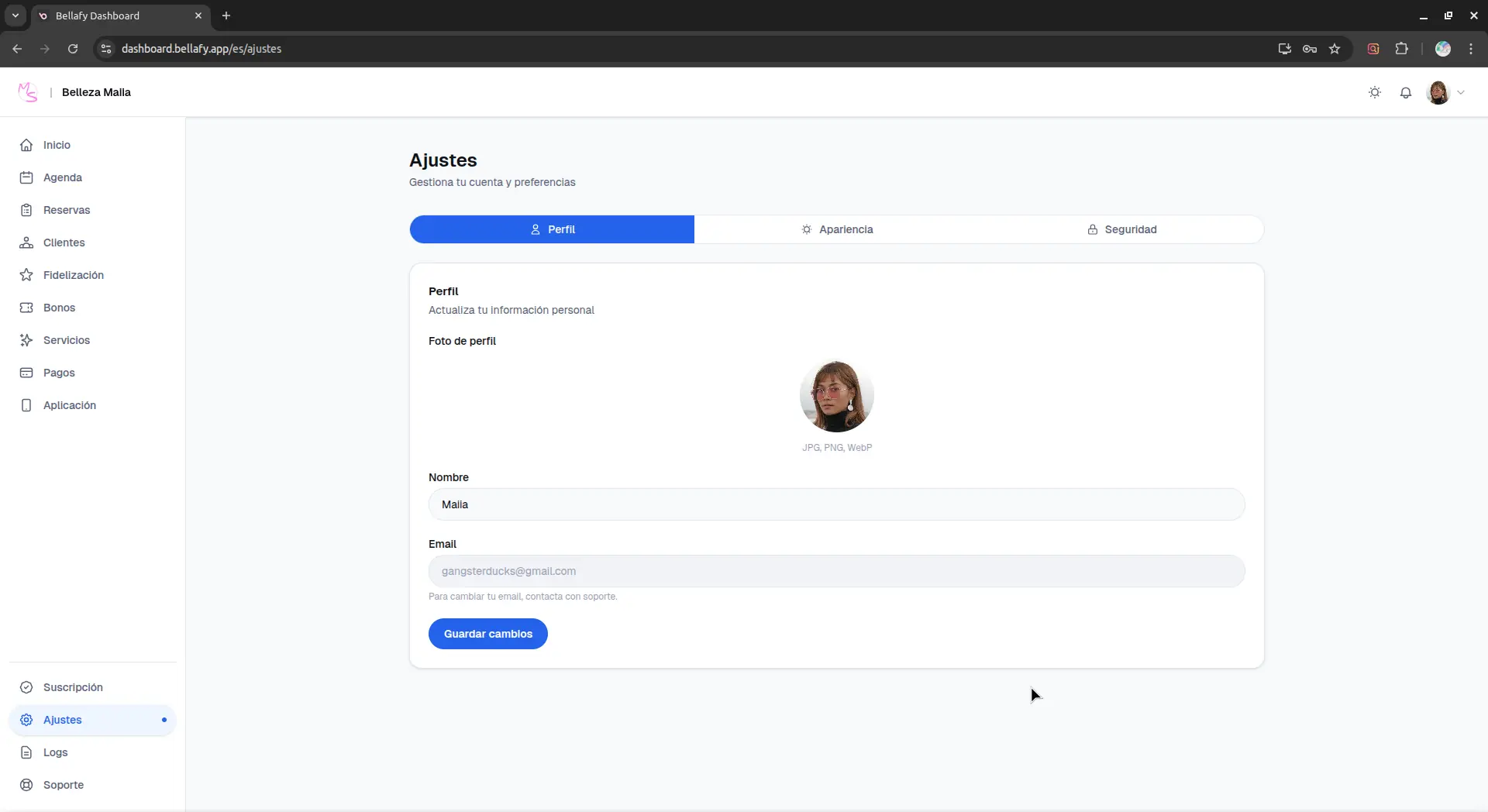This screenshot has width=1488, height=812.
Task: Open the Reservas section
Action: (x=66, y=210)
